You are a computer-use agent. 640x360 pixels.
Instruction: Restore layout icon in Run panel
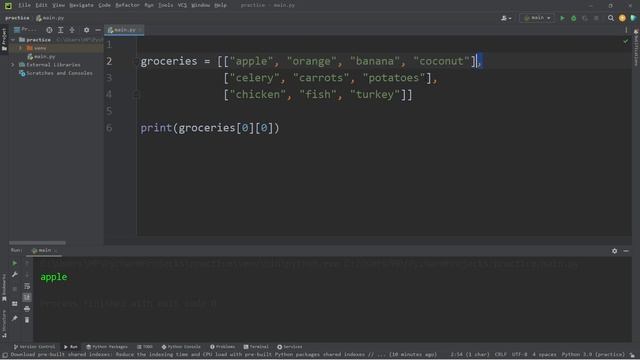click(x=14, y=304)
